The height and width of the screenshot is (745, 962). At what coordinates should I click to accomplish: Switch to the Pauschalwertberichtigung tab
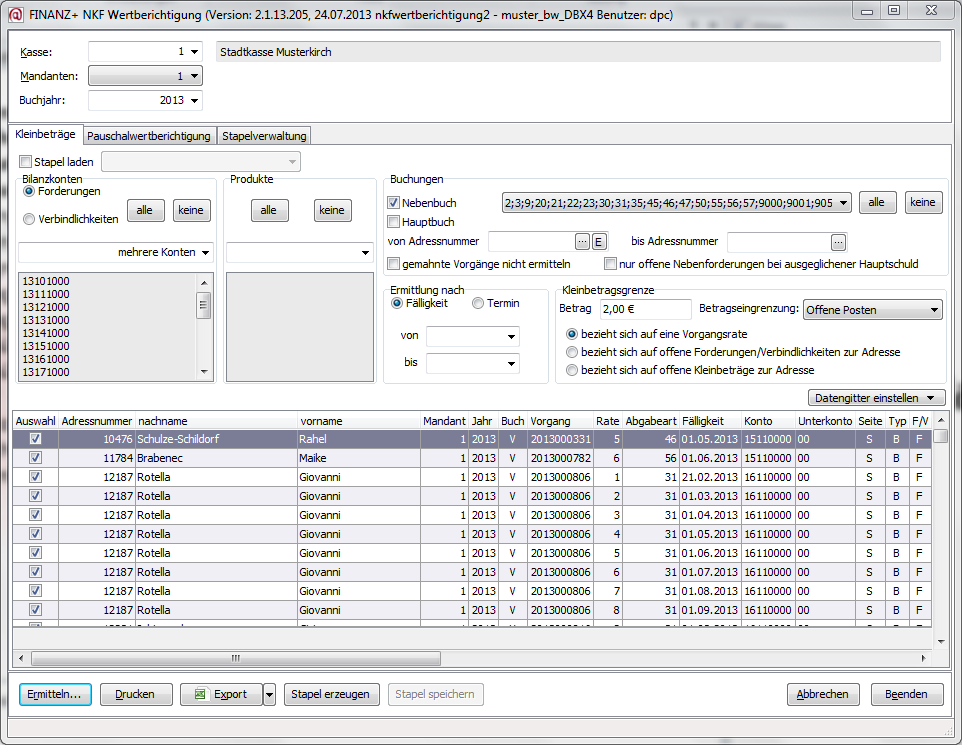[x=149, y=136]
